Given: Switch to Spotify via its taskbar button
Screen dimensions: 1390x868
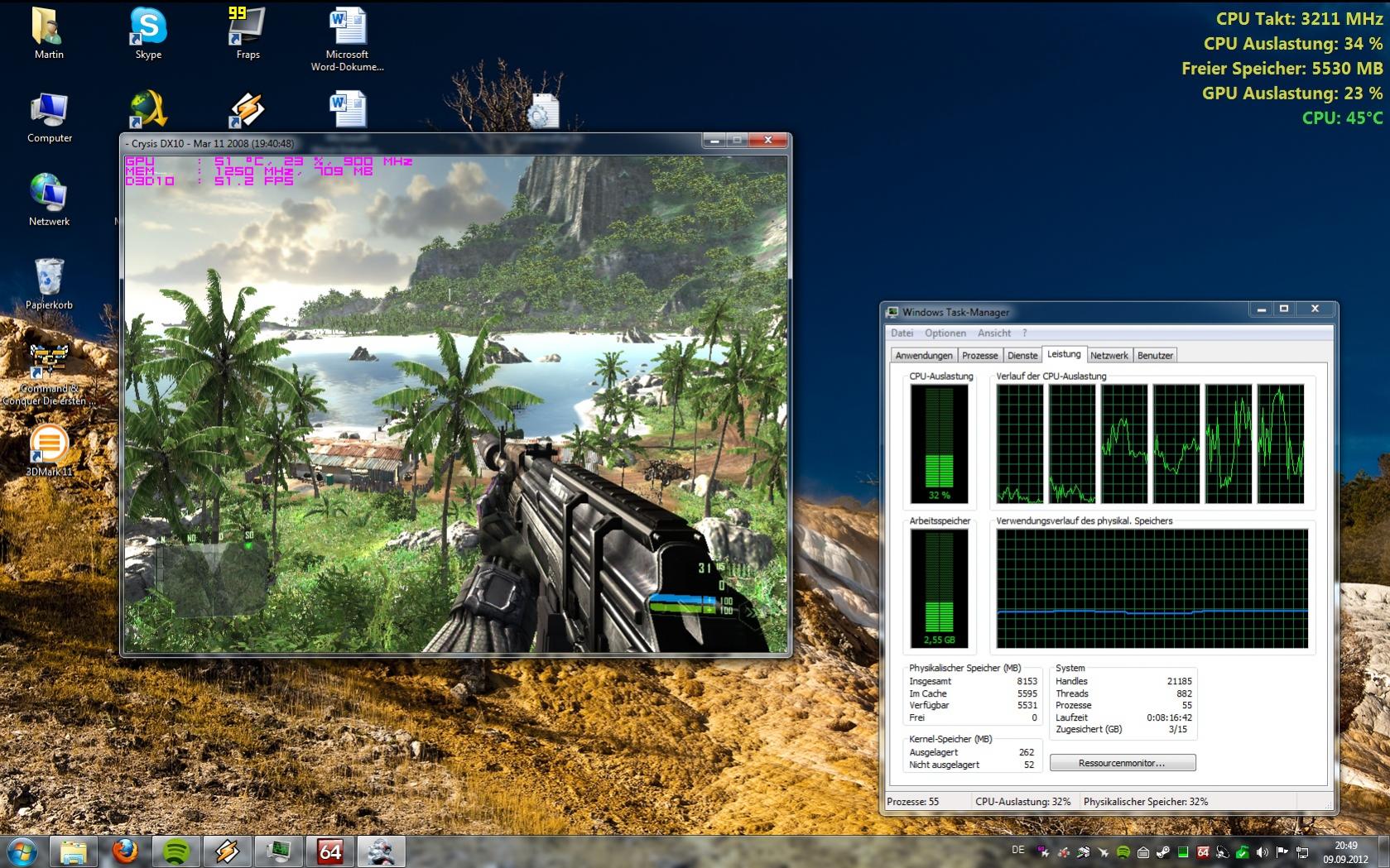Looking at the screenshot, I should pos(176,851).
